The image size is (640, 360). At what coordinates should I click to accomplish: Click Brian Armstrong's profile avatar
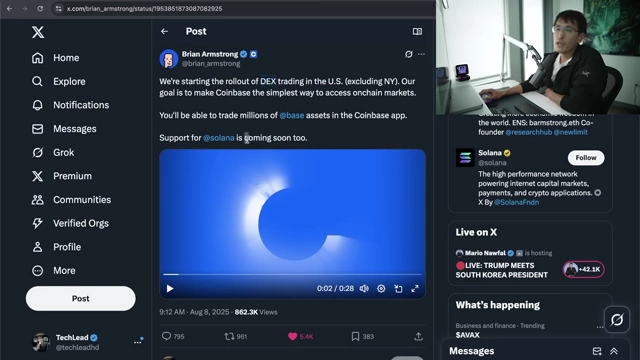click(169, 59)
